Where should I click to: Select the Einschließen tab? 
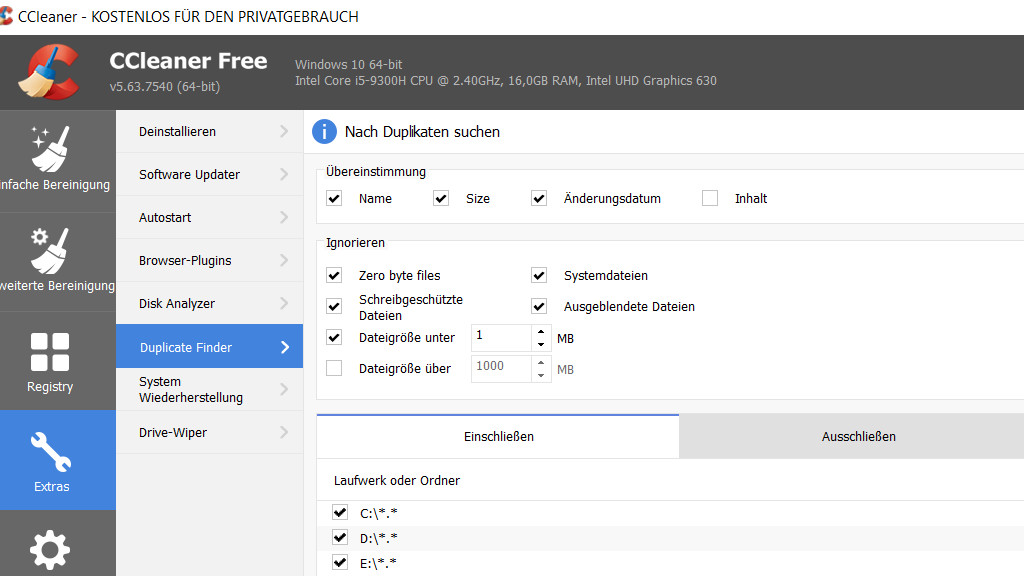[498, 436]
